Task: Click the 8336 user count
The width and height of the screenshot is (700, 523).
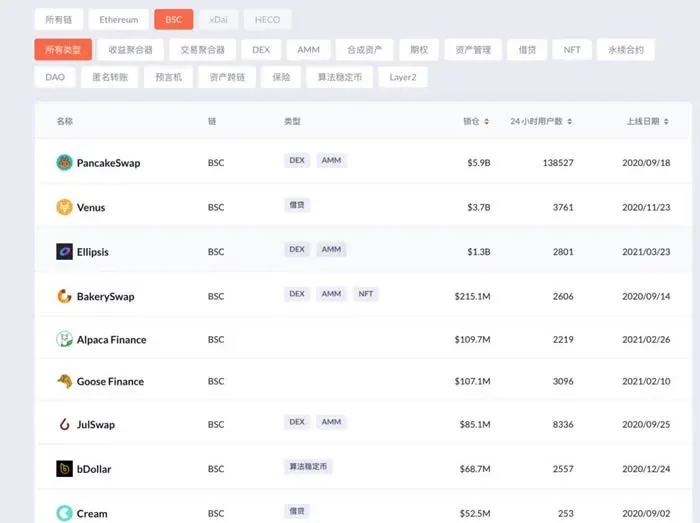Action: [x=563, y=424]
